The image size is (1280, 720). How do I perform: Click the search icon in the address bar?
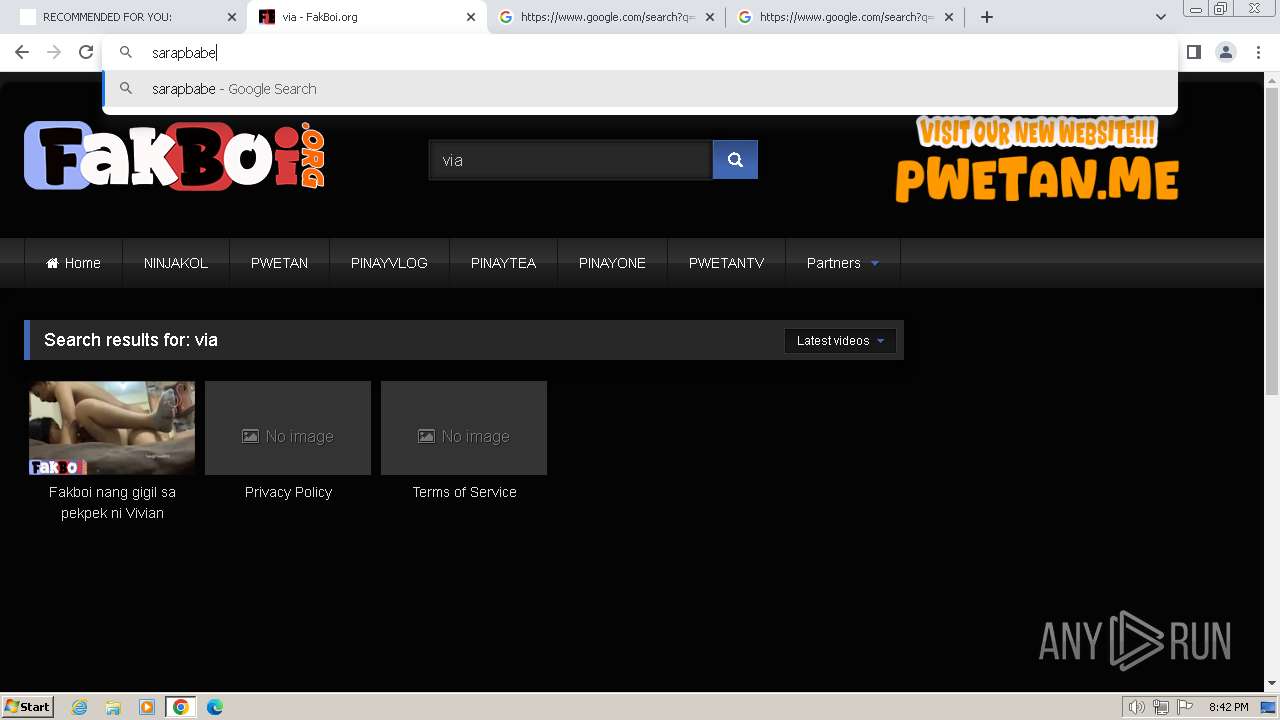(x=126, y=52)
